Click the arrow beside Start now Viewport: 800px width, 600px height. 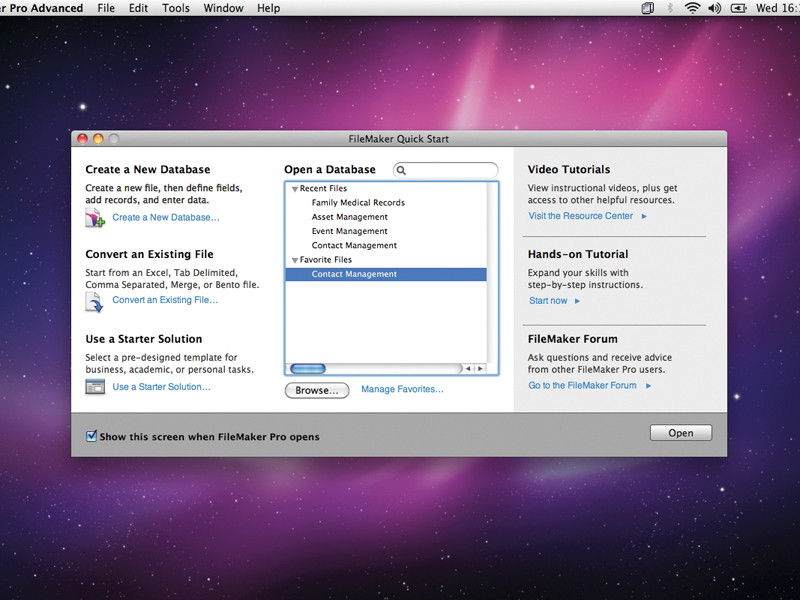coord(577,301)
